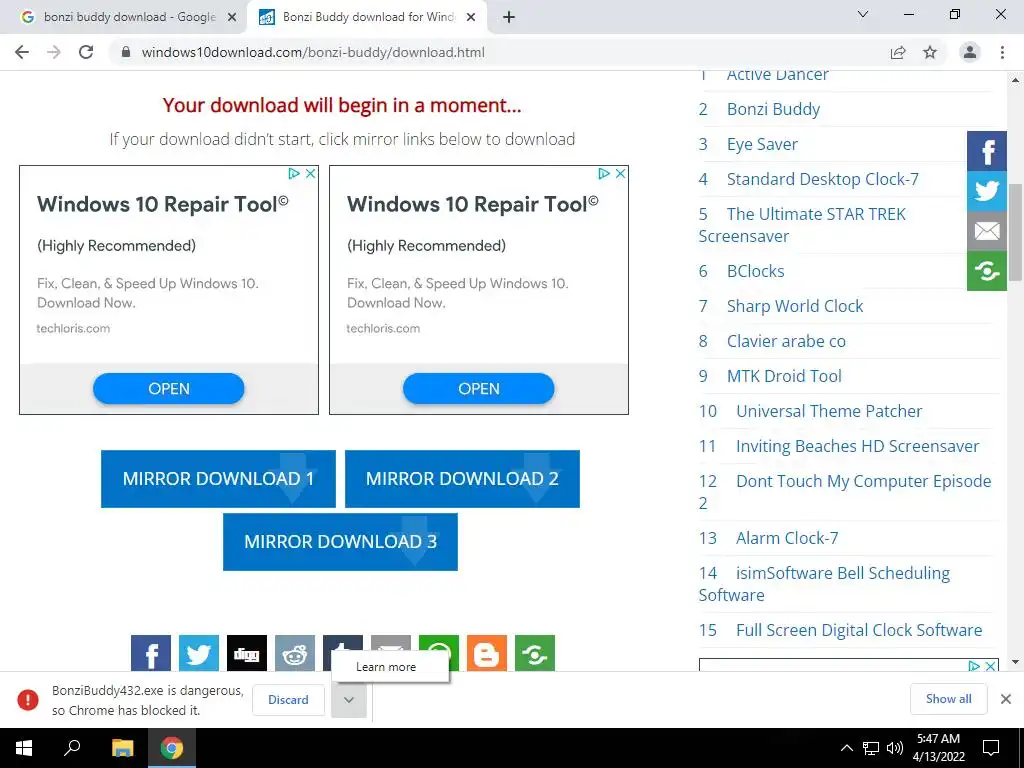Share on Twitter from bottom share row

199,653
